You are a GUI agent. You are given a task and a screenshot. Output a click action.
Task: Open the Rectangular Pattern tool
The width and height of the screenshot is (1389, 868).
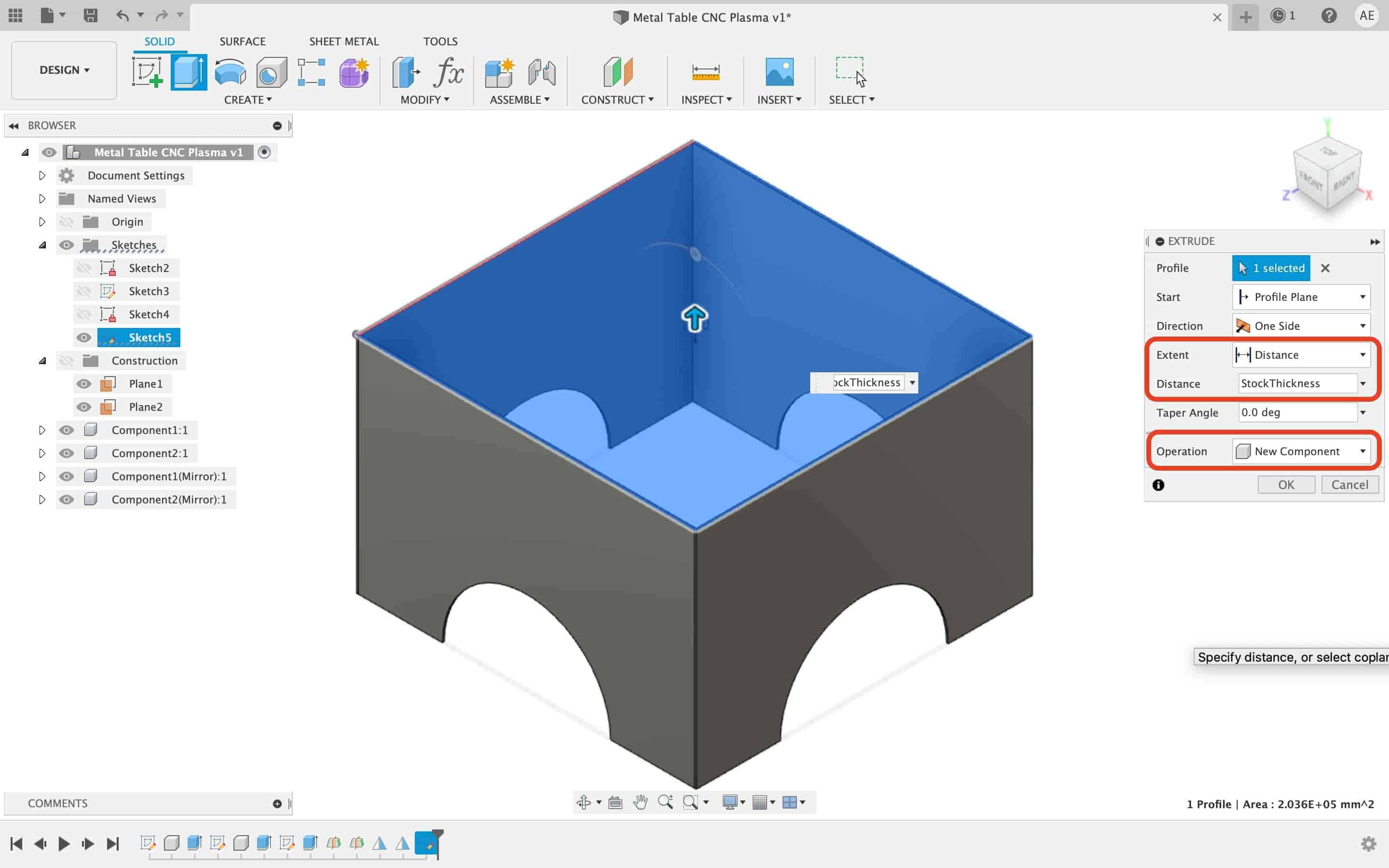pos(312,72)
